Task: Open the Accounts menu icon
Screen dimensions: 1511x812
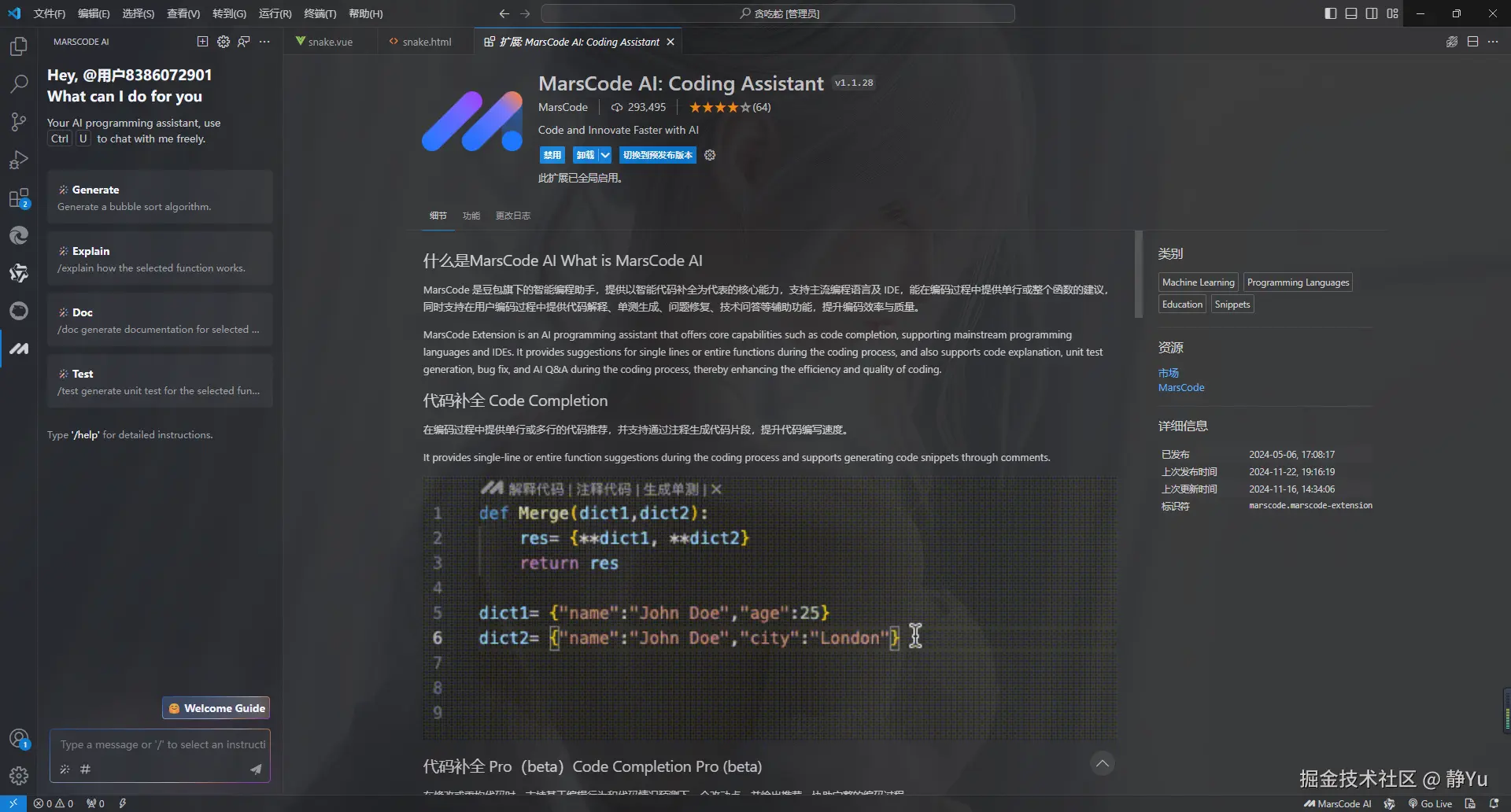Action: pos(19,739)
